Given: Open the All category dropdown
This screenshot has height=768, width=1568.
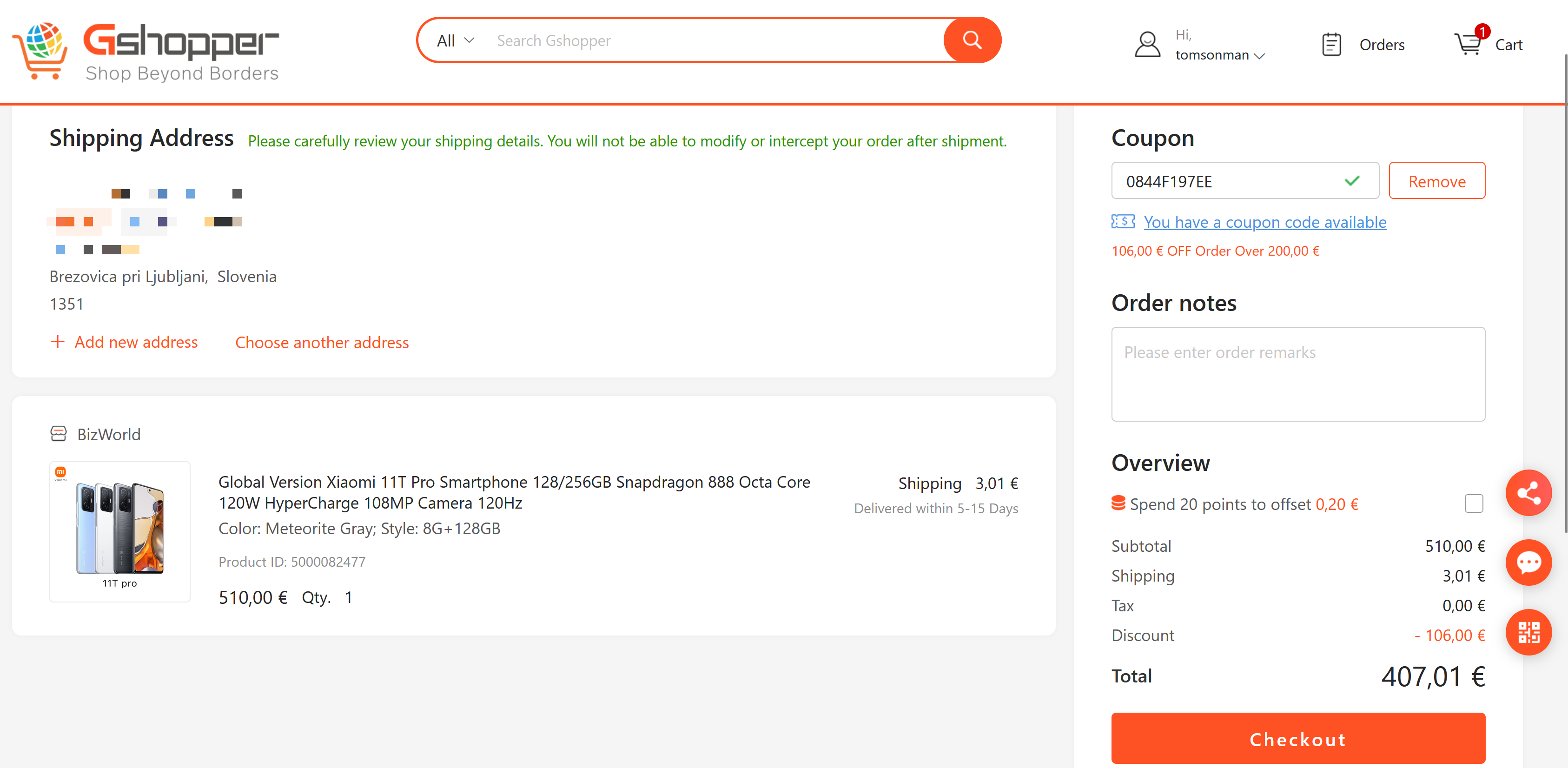Looking at the screenshot, I should [x=455, y=41].
